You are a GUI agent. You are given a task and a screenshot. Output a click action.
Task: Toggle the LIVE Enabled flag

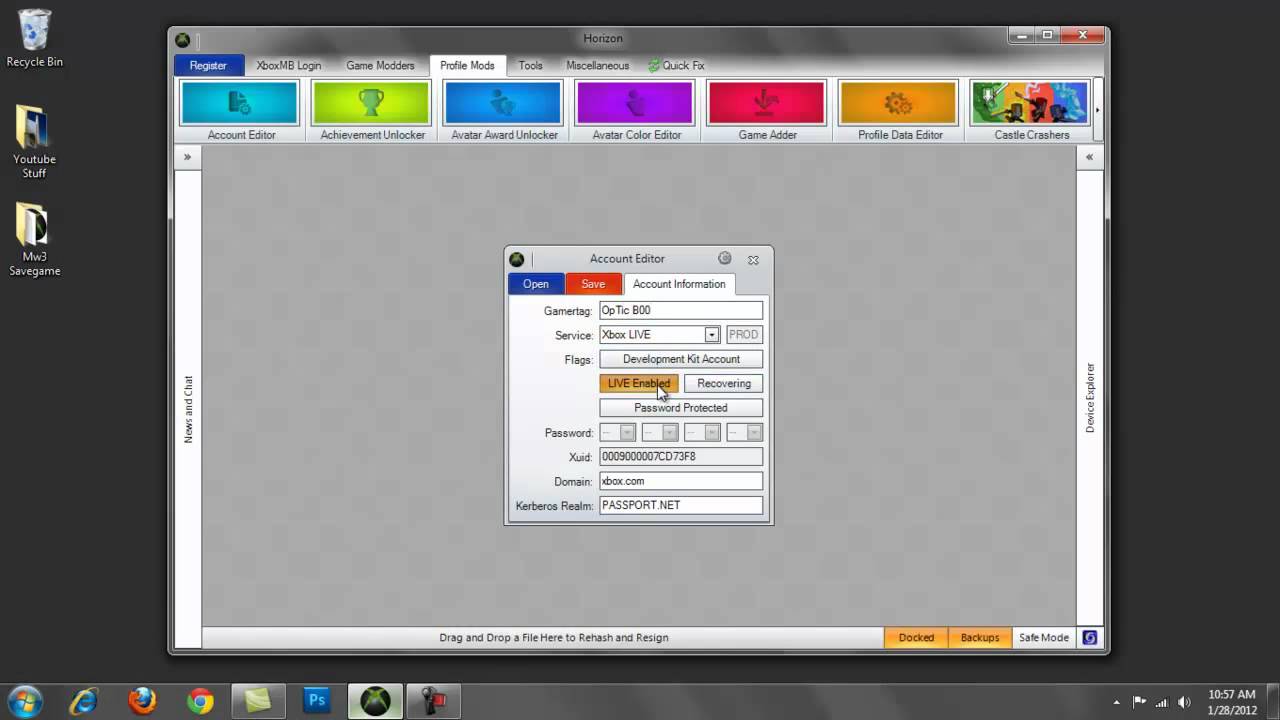click(x=639, y=383)
